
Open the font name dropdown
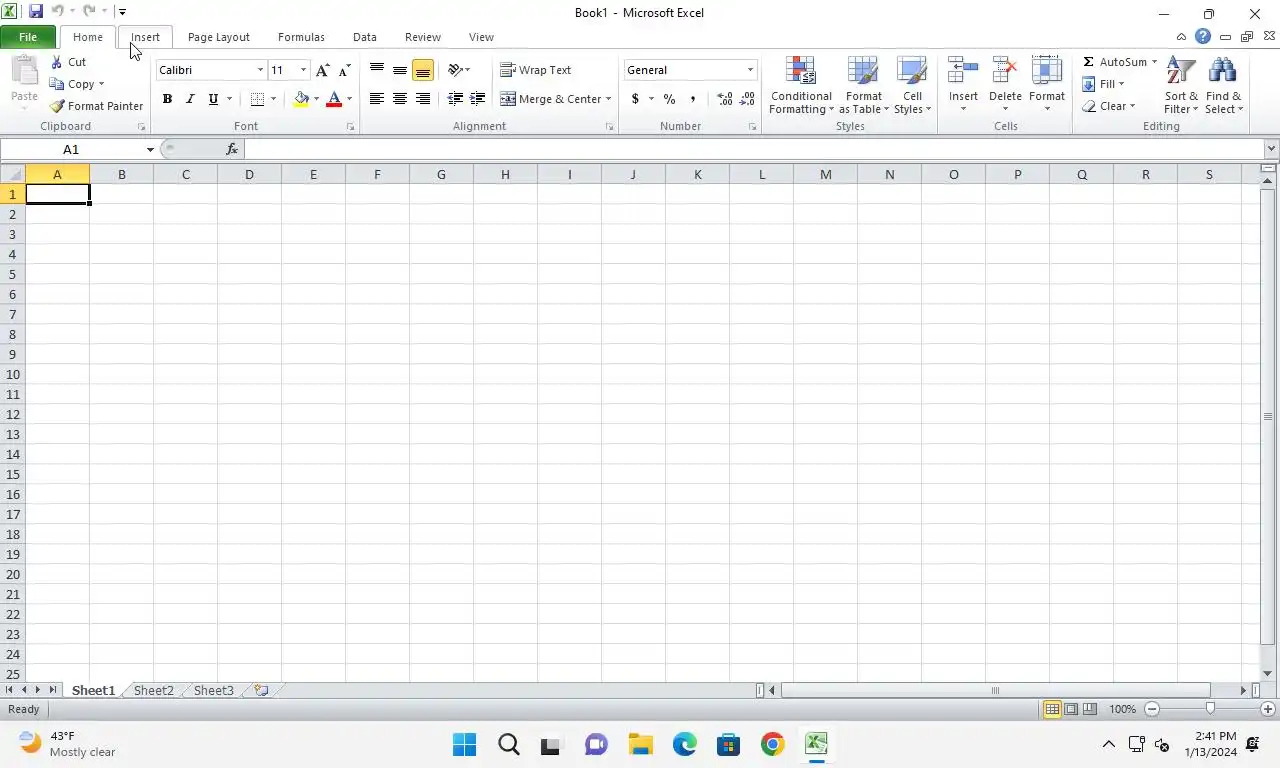pos(260,70)
